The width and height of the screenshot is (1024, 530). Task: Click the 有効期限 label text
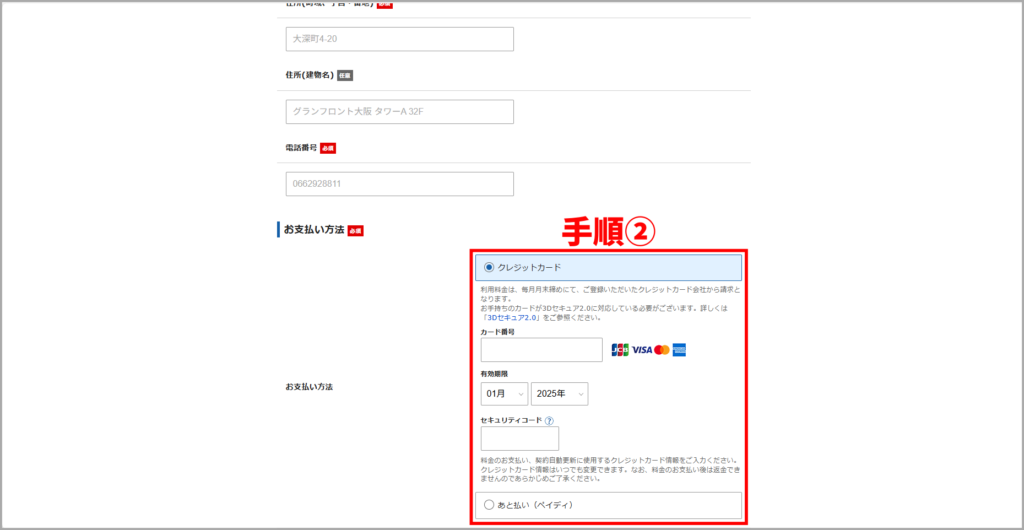(x=495, y=373)
